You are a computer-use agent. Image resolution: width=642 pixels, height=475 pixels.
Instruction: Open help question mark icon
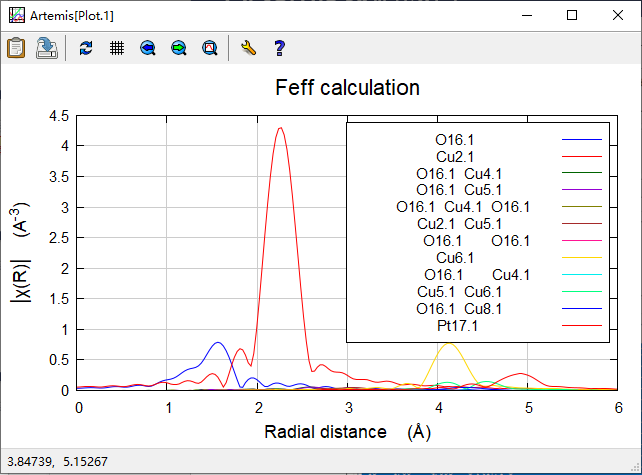(x=279, y=47)
